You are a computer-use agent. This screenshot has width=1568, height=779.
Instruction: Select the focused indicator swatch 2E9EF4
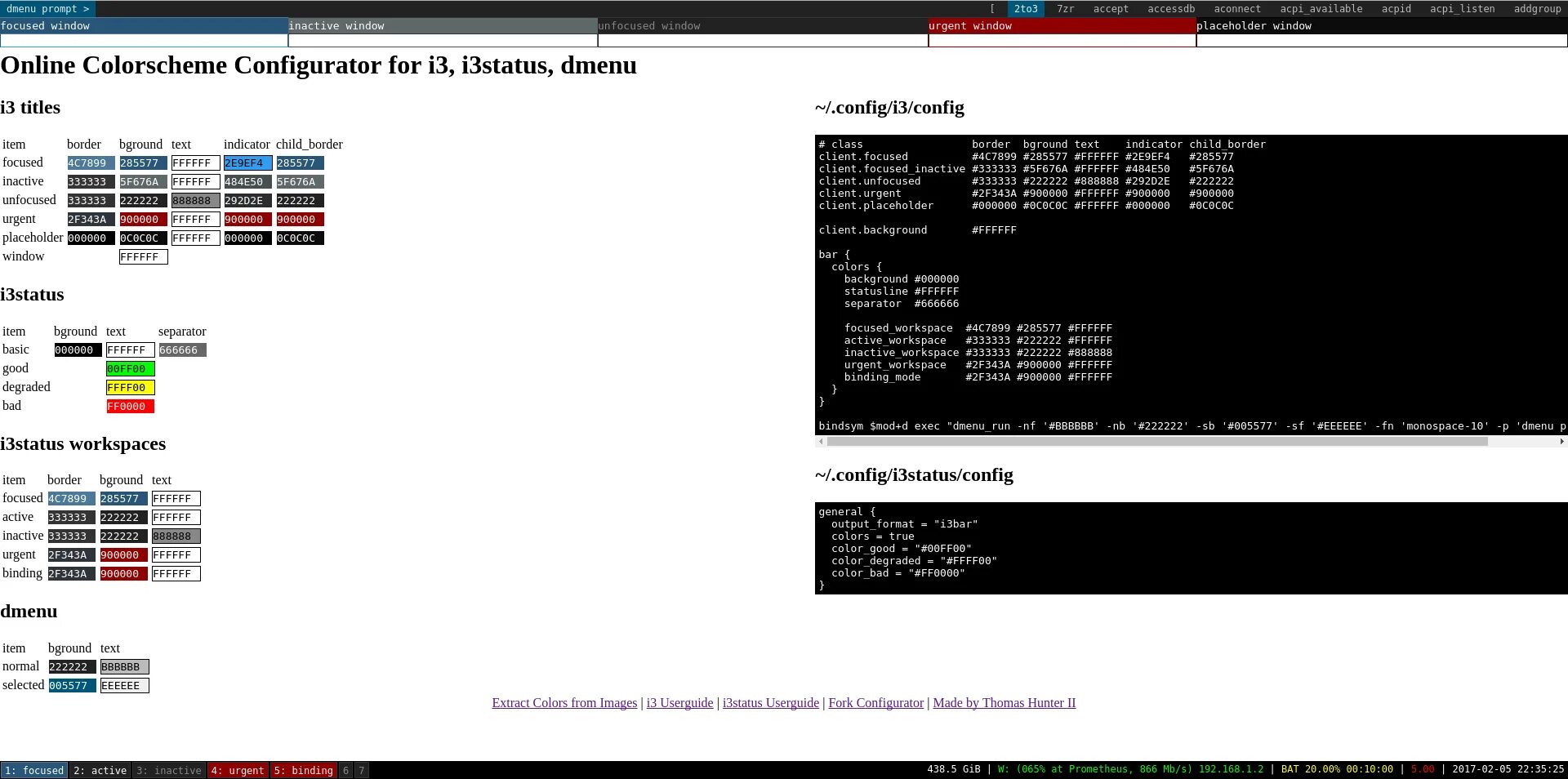(247, 163)
